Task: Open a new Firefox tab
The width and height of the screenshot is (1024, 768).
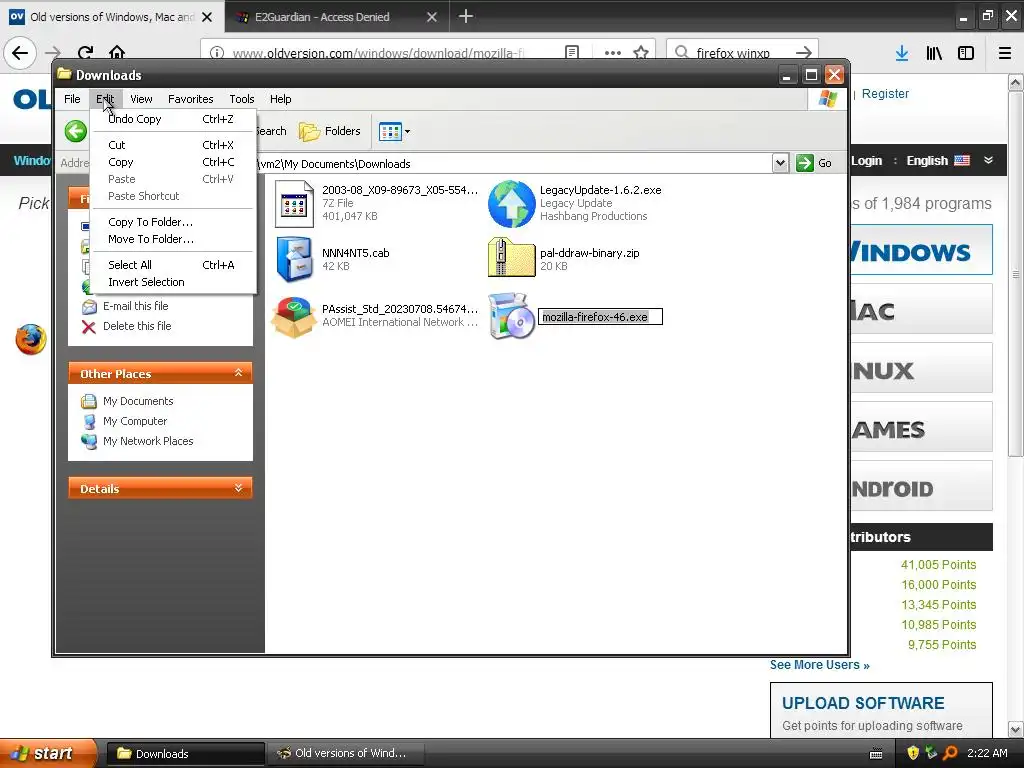Action: point(466,16)
